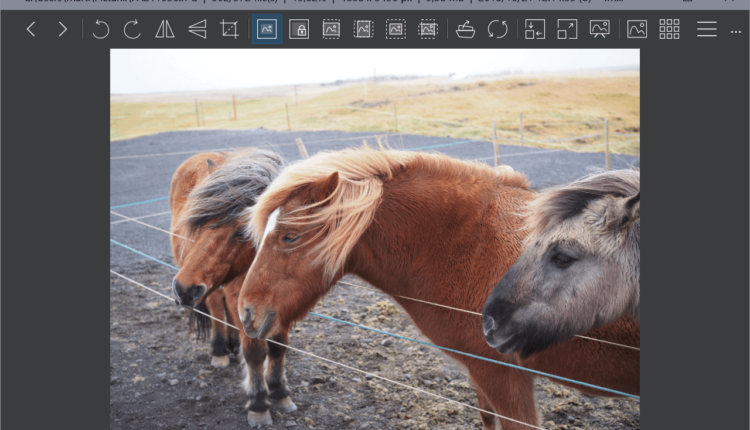Click the circular arrows sync icon
This screenshot has width=750, height=430.
click(497, 30)
